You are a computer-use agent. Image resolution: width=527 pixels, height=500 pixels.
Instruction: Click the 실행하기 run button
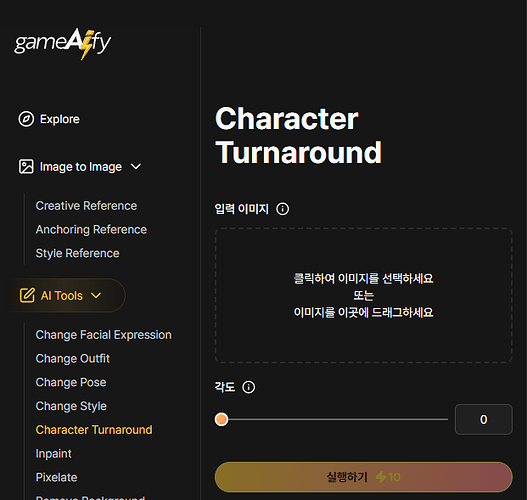tap(364, 477)
